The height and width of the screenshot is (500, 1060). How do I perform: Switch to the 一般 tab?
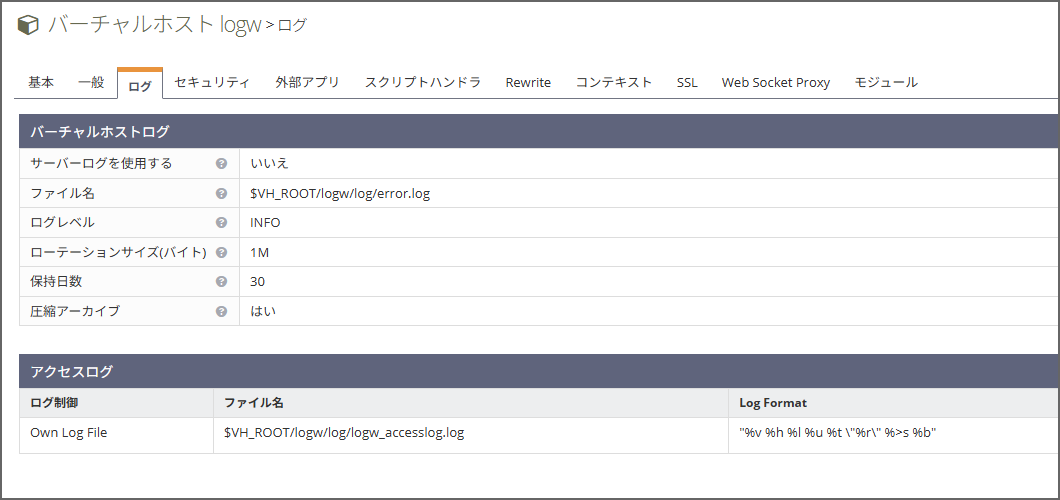[x=91, y=82]
